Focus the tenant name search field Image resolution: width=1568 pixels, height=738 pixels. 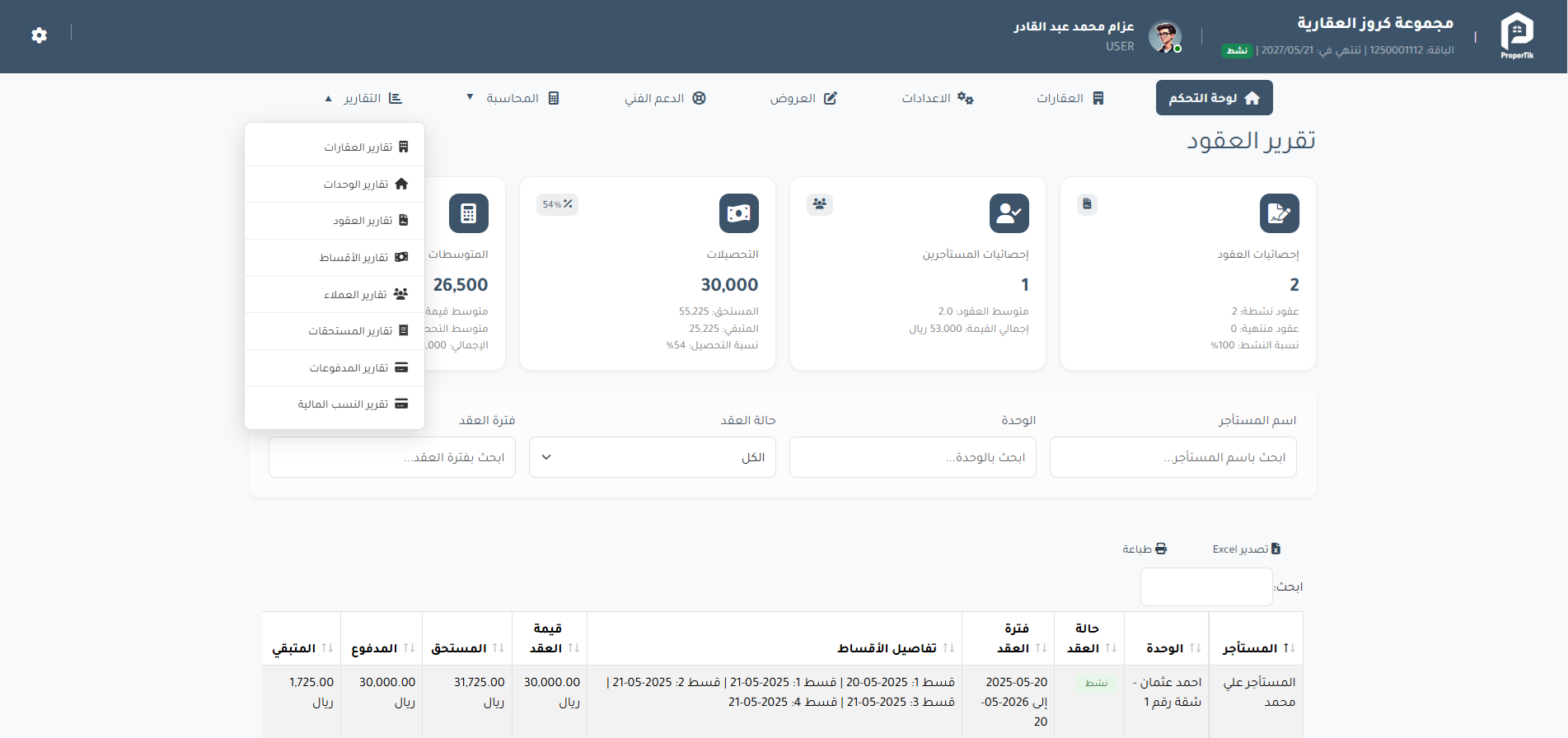(x=1173, y=457)
